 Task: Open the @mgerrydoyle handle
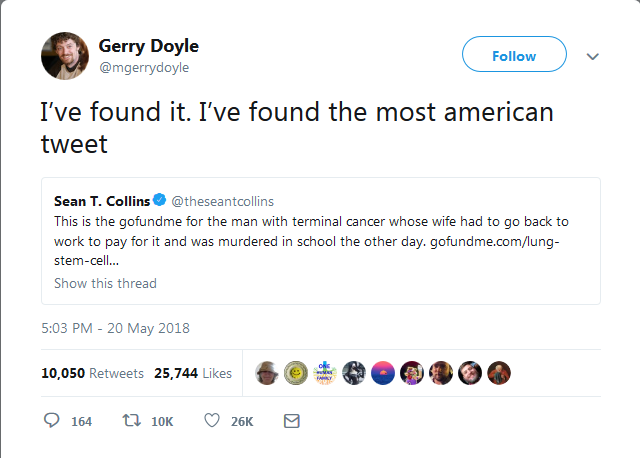coord(143,67)
